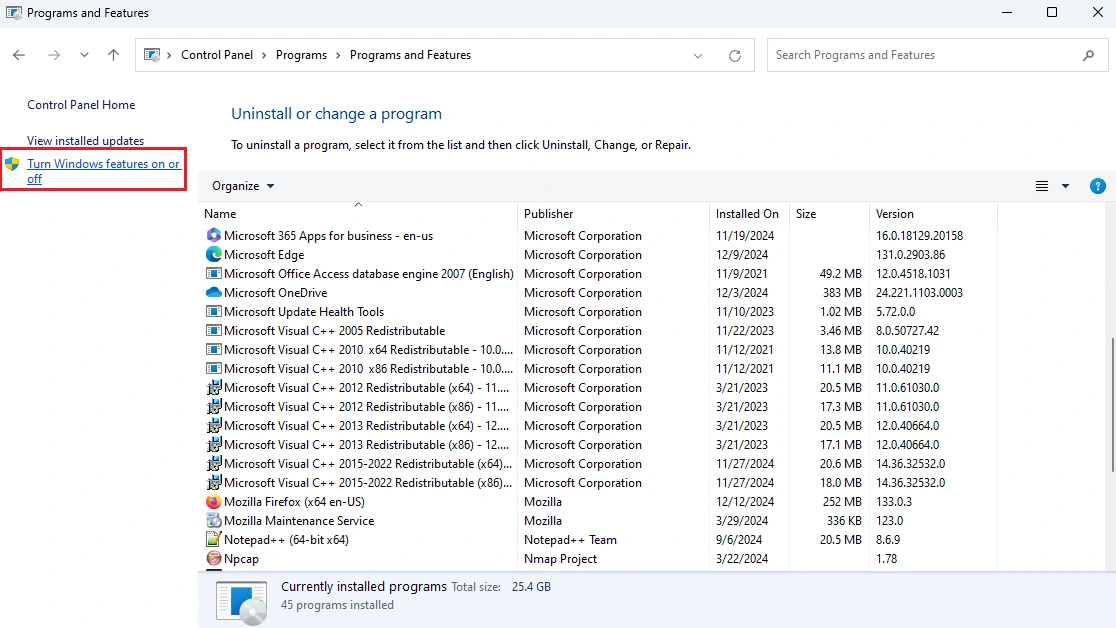Screen dimensions: 1116x628
Task: Click shield icon beside Windows features link
Action: click(x=12, y=164)
